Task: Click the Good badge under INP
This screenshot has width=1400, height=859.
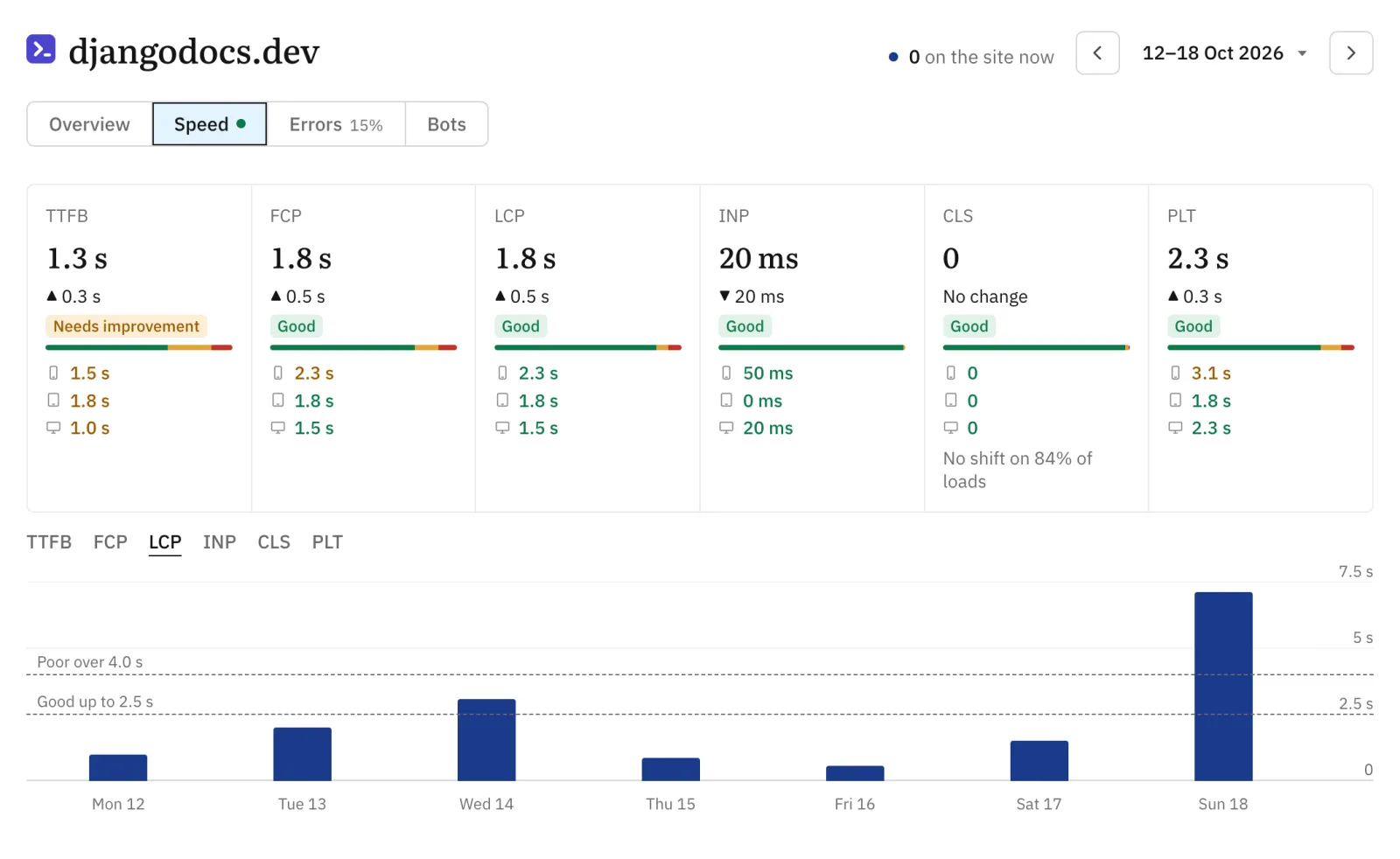Action: tap(745, 326)
